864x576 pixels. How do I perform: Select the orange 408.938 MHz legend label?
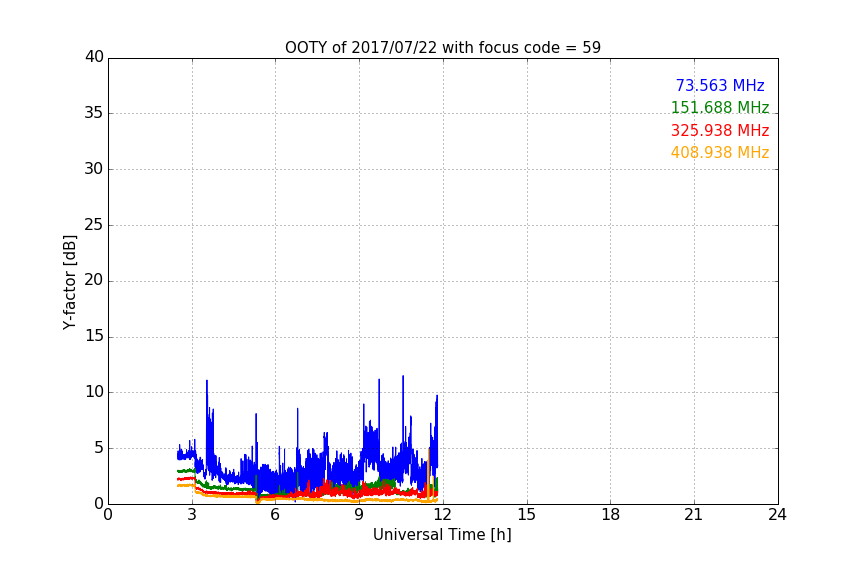[x=720, y=153]
